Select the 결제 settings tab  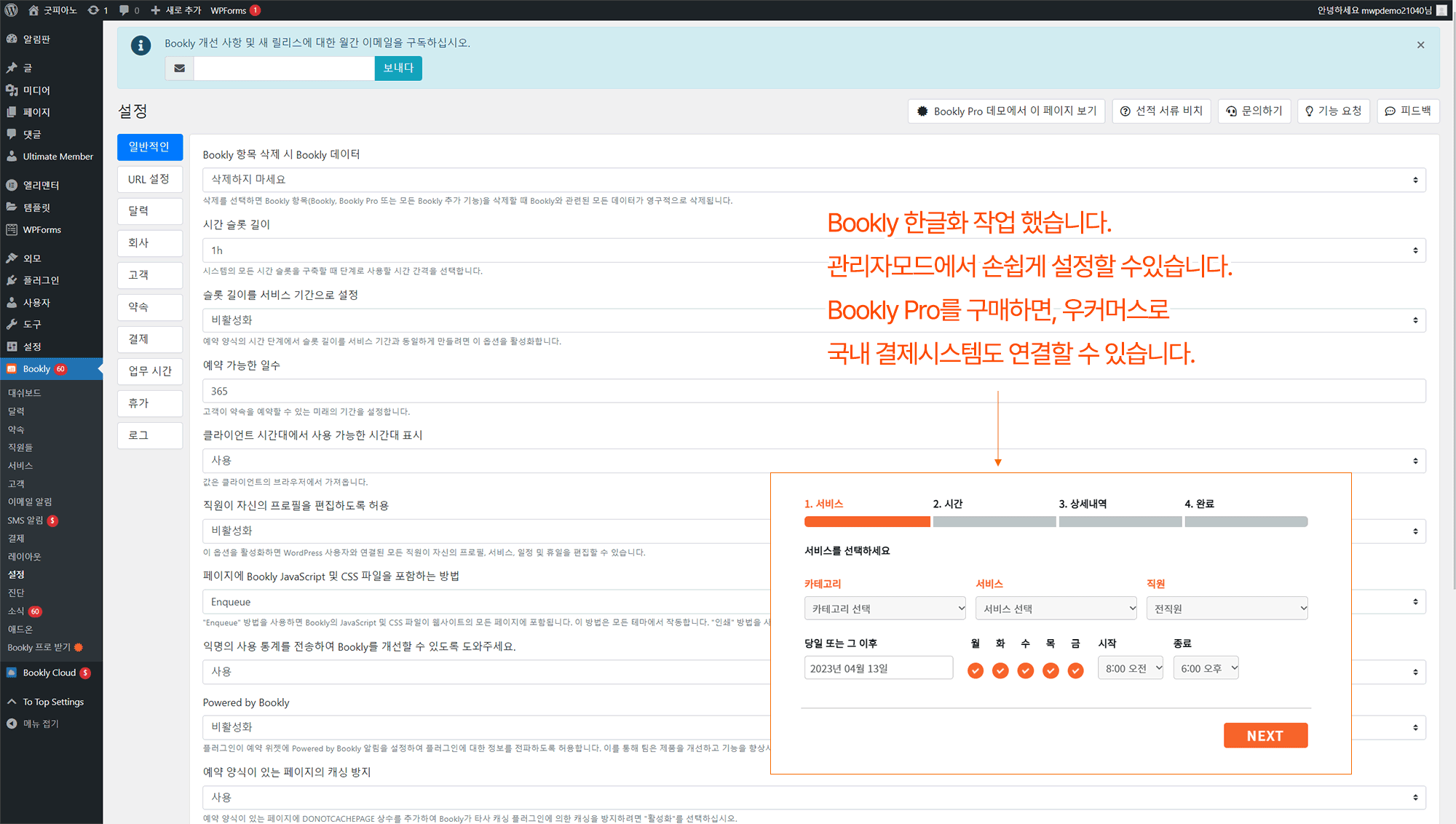[x=150, y=339]
